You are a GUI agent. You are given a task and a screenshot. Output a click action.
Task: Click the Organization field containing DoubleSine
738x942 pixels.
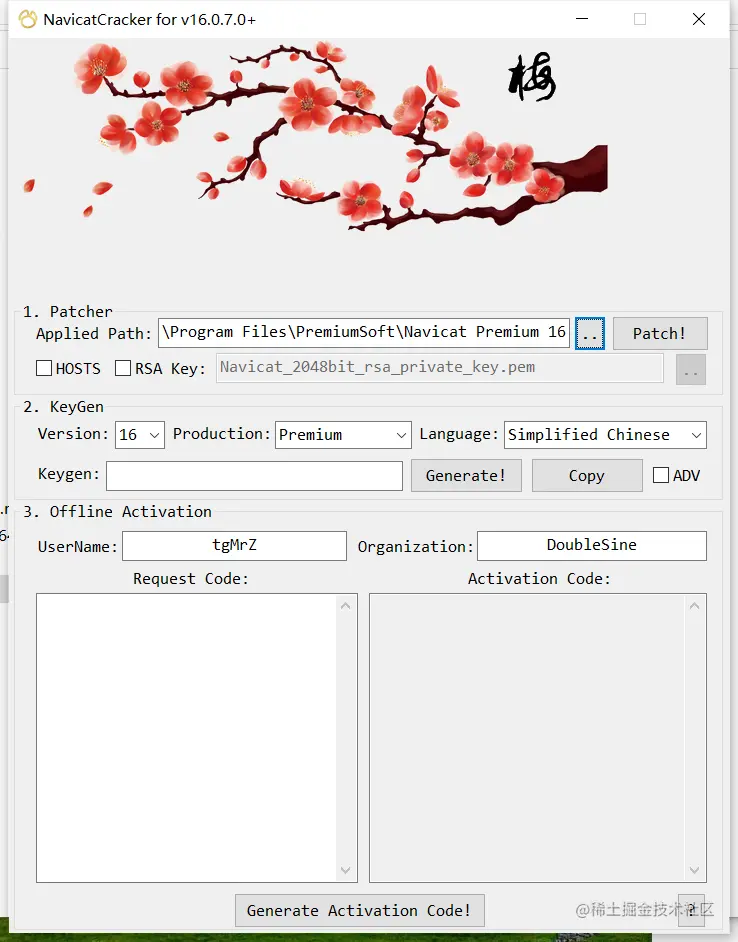coord(592,545)
